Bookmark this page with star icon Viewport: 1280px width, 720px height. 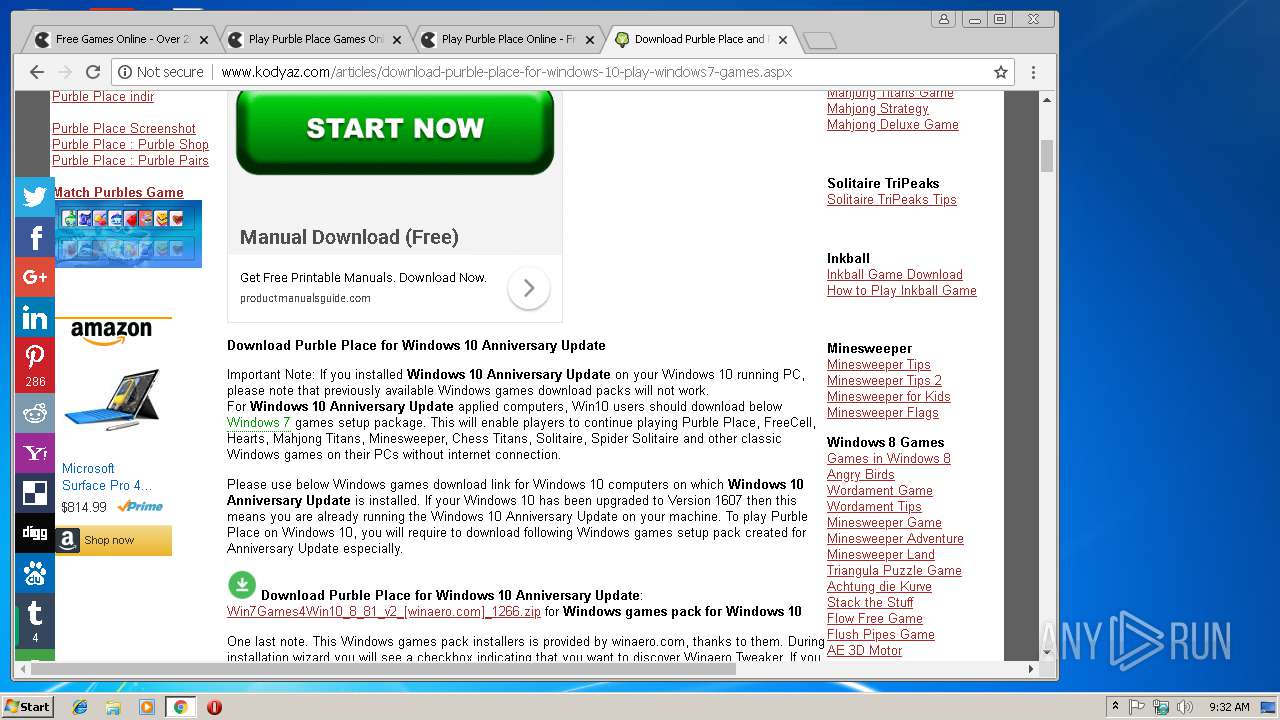tap(1000, 72)
